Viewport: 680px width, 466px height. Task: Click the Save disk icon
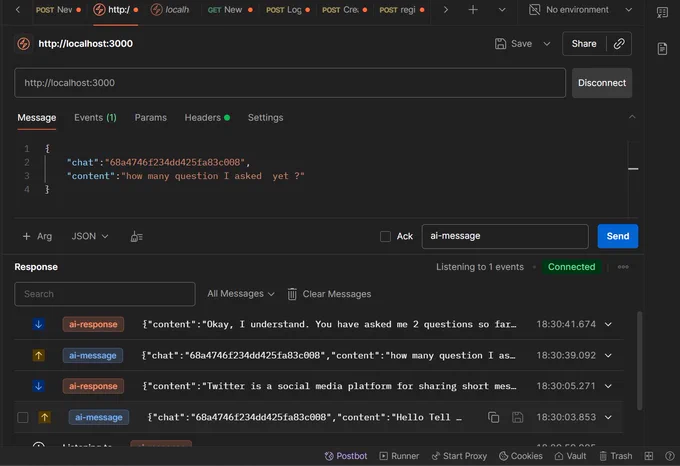[x=500, y=43]
